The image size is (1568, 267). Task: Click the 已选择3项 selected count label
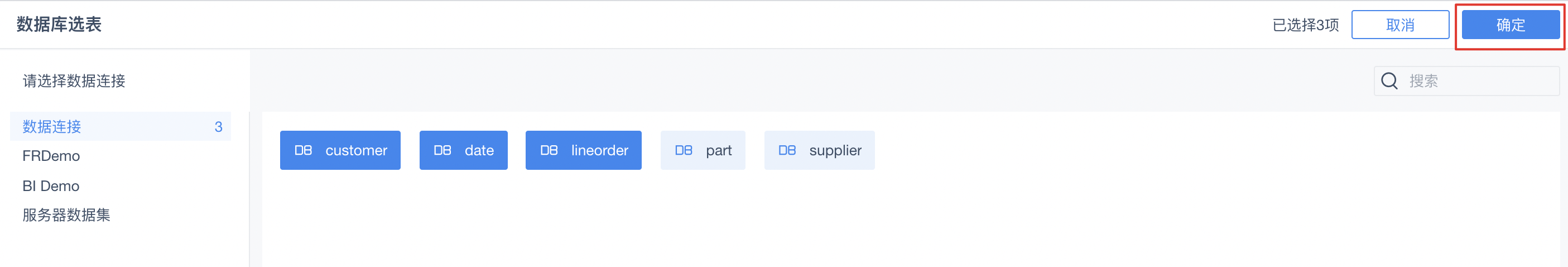(1306, 25)
